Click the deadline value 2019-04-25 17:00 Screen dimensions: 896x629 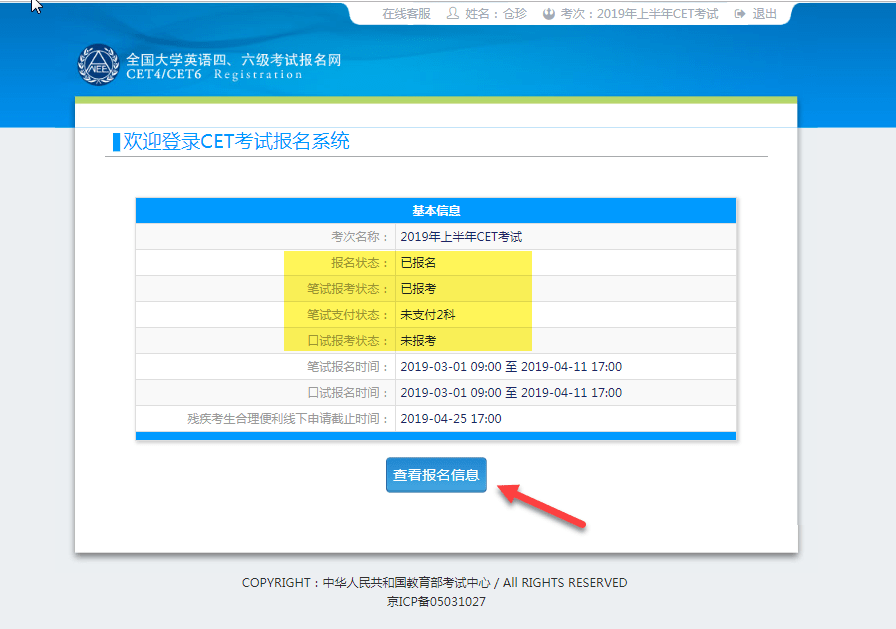pyautogui.click(x=451, y=419)
